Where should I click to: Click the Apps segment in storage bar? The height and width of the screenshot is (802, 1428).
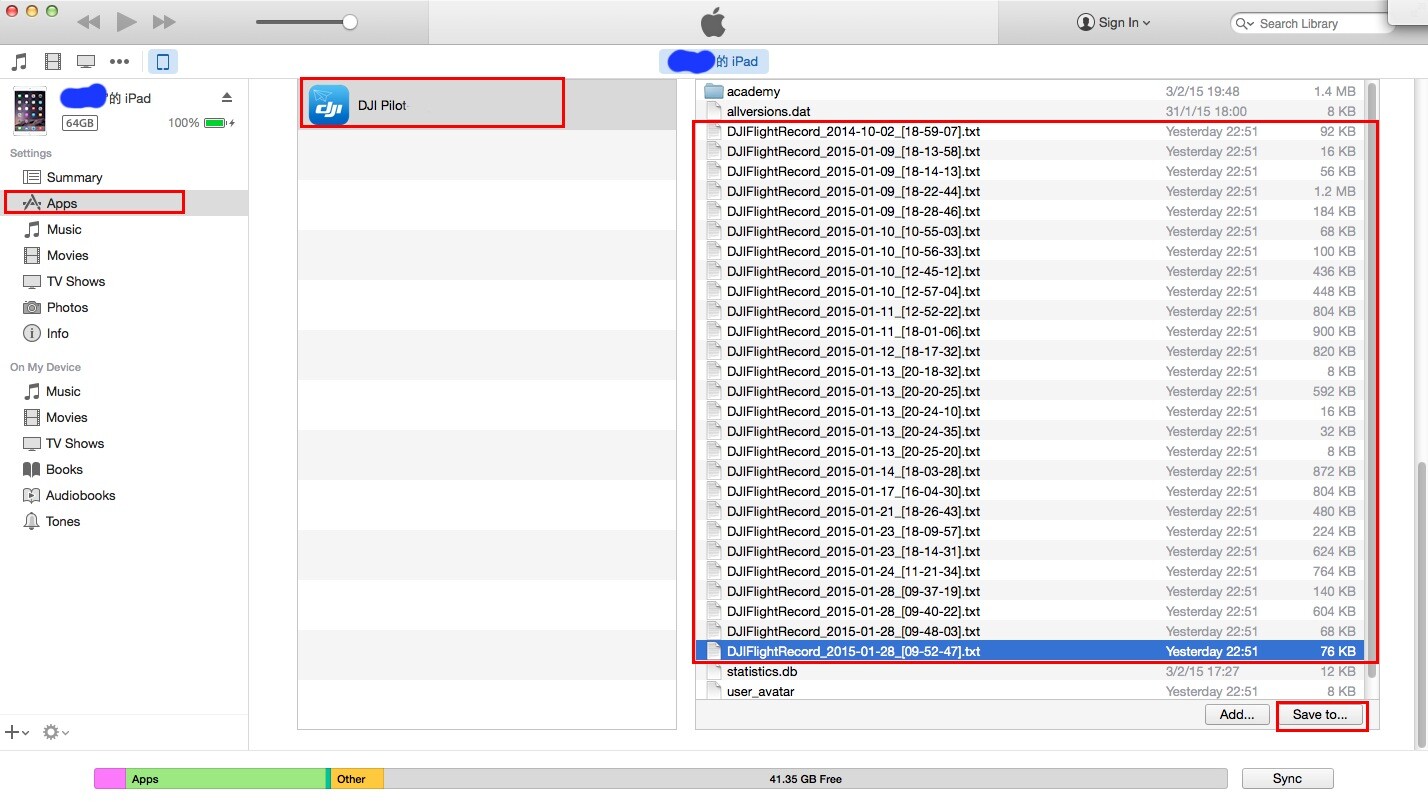click(226, 779)
